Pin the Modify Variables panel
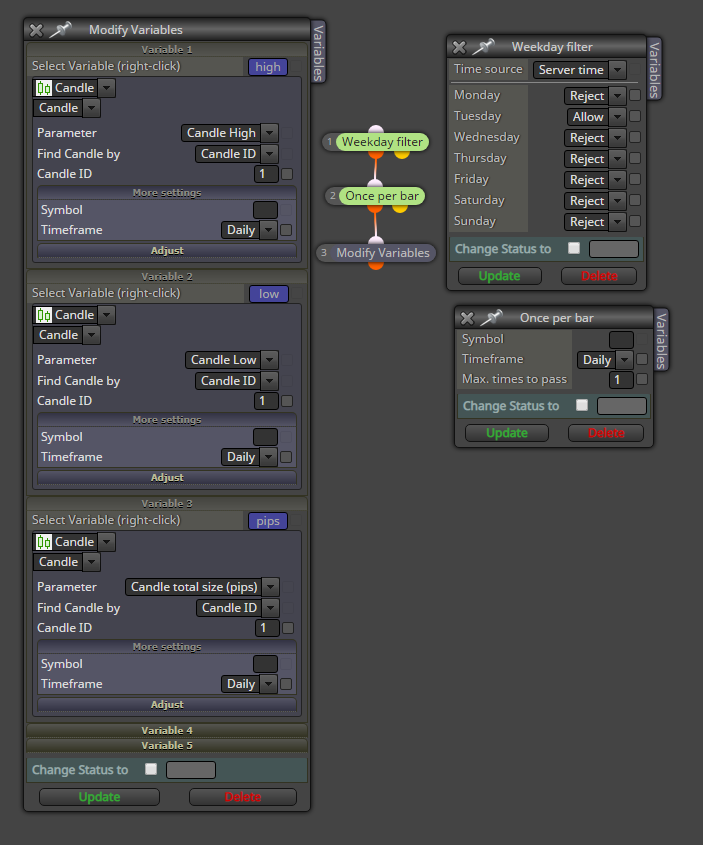The image size is (703, 845). click(x=60, y=30)
